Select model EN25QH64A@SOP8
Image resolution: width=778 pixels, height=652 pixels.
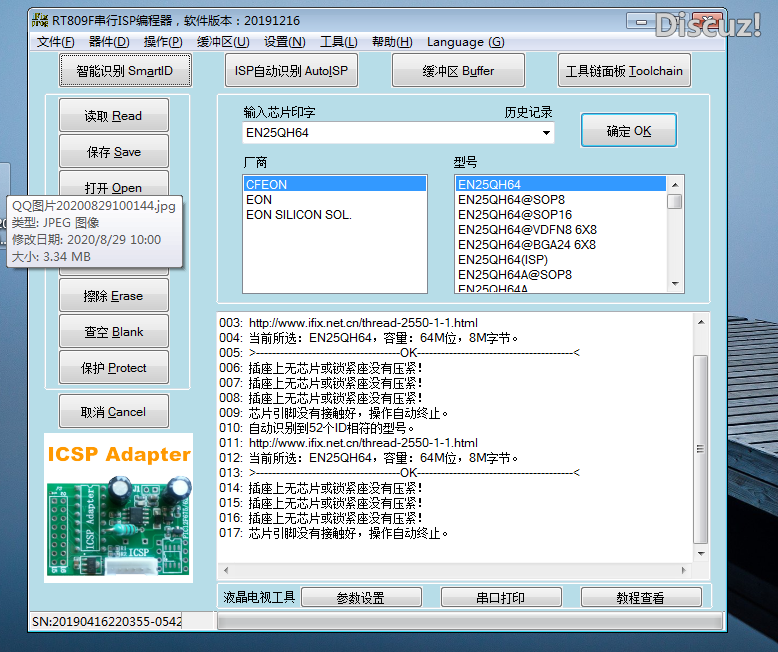pyautogui.click(x=561, y=274)
